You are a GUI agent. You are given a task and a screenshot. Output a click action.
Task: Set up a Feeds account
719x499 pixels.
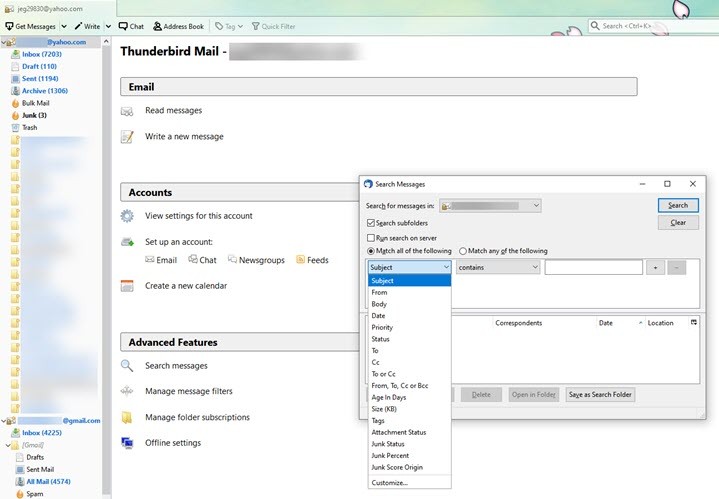click(312, 260)
